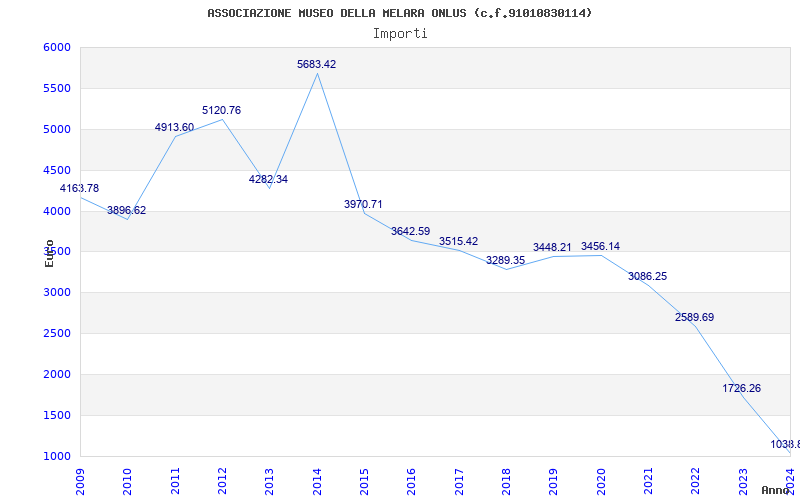This screenshot has width=800, height=500.
Task: Click the 2011 x-axis year label
Action: coord(175,482)
